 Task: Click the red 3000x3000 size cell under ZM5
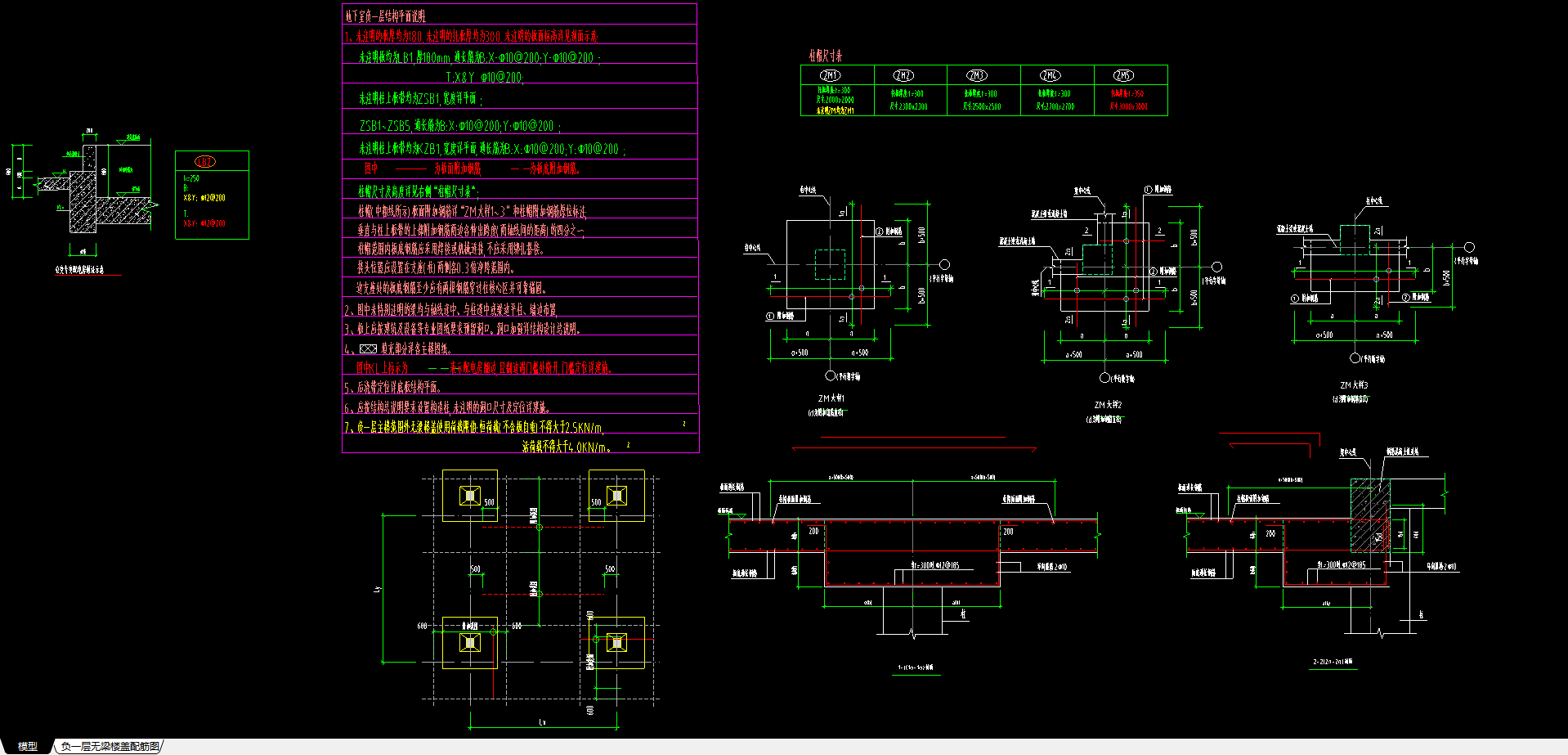coord(1129,106)
